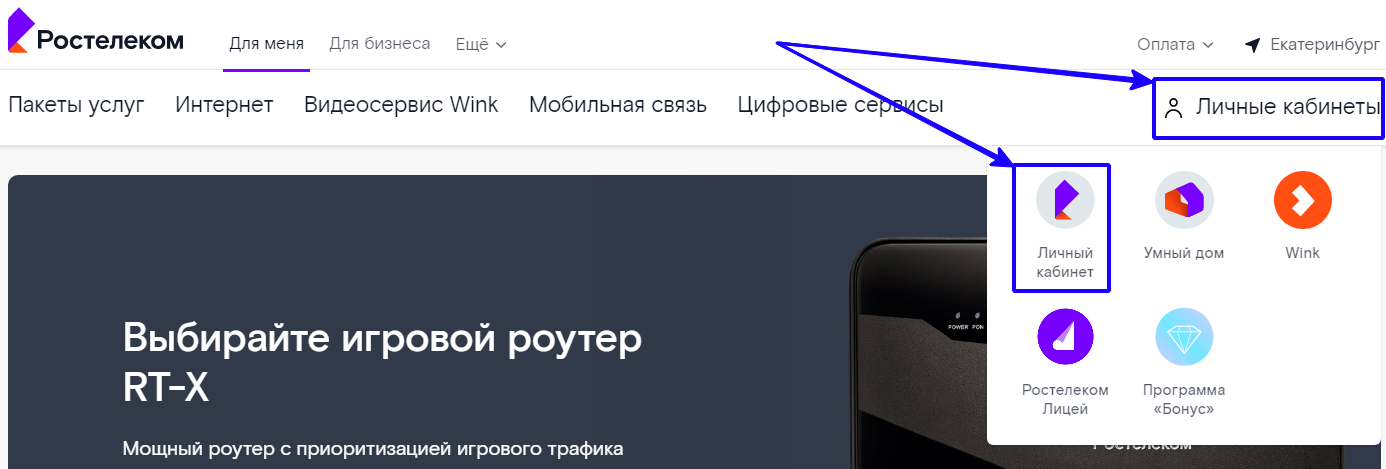Open Цифровые сервисы section
Image resolution: width=1386 pixels, height=469 pixels.
coord(840,105)
